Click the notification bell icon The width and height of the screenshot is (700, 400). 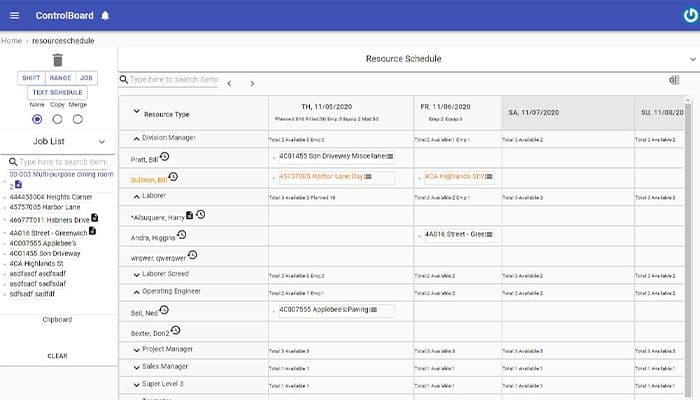click(x=105, y=15)
